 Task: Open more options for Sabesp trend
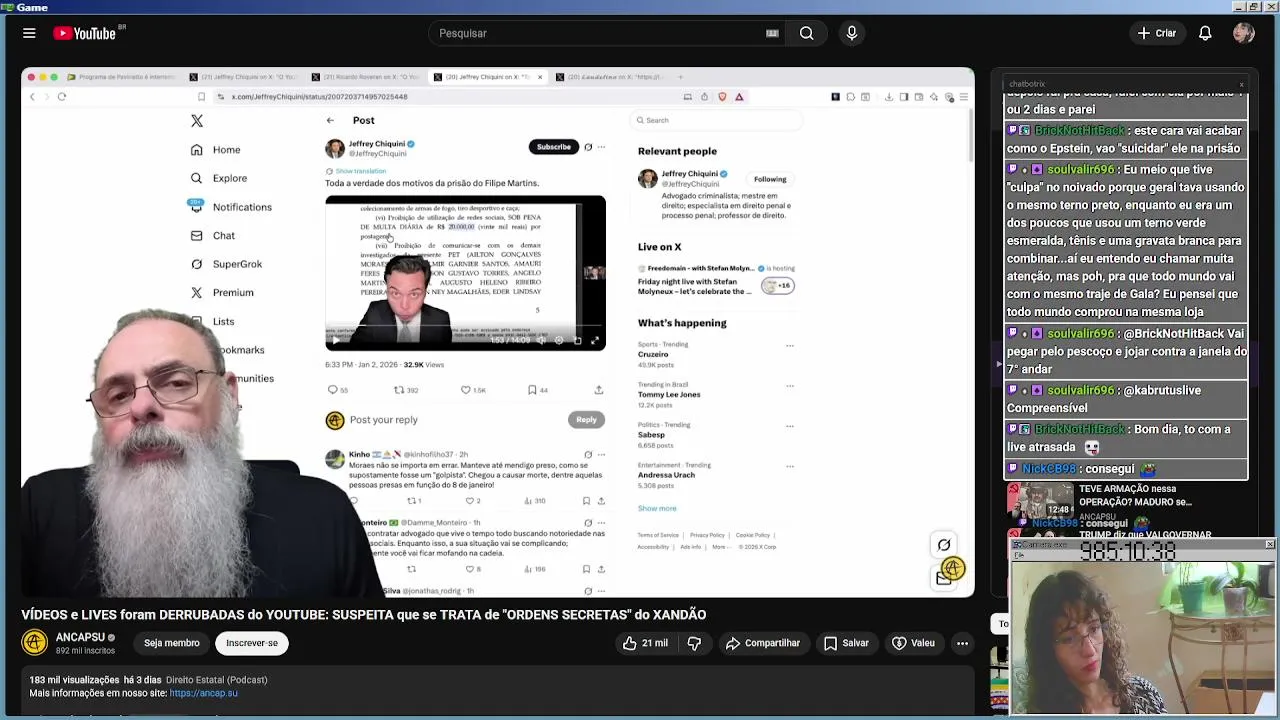coord(789,426)
